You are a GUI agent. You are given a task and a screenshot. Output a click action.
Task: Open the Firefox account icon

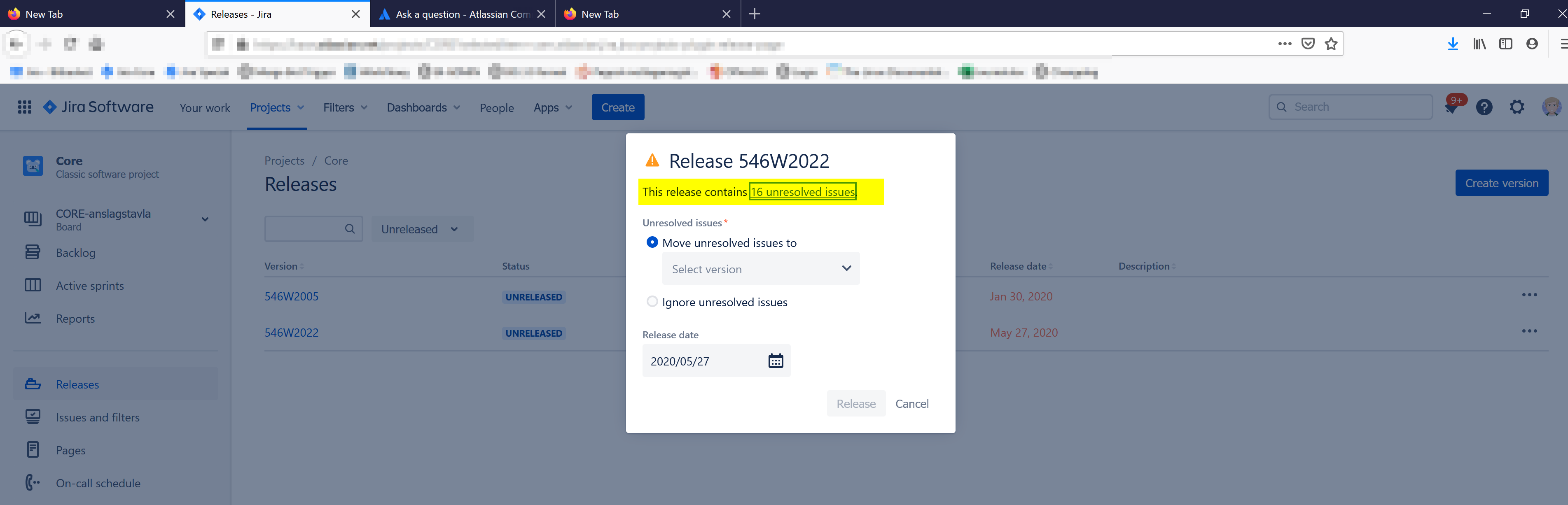click(1531, 44)
